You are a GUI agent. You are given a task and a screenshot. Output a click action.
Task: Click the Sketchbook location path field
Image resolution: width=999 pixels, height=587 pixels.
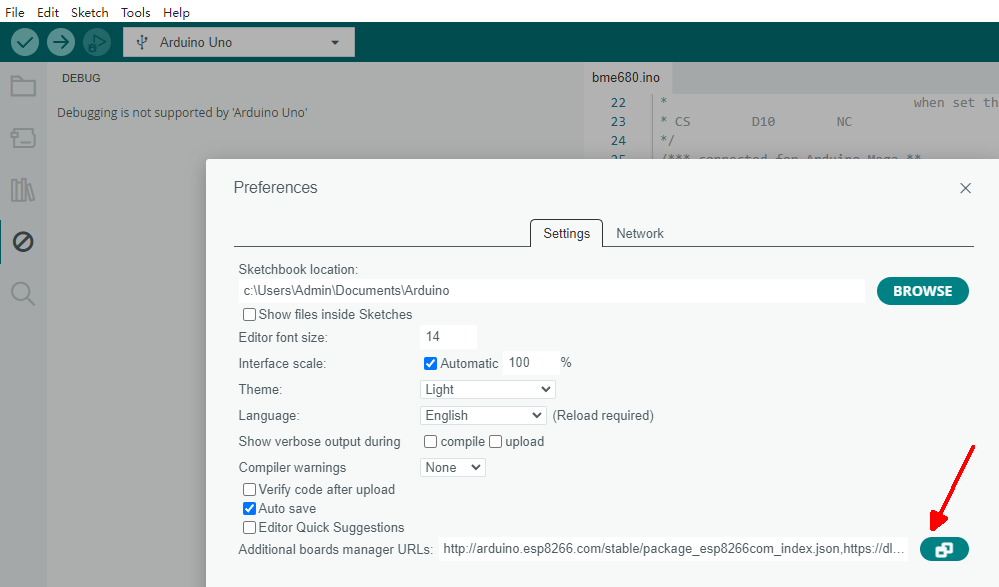coord(551,291)
